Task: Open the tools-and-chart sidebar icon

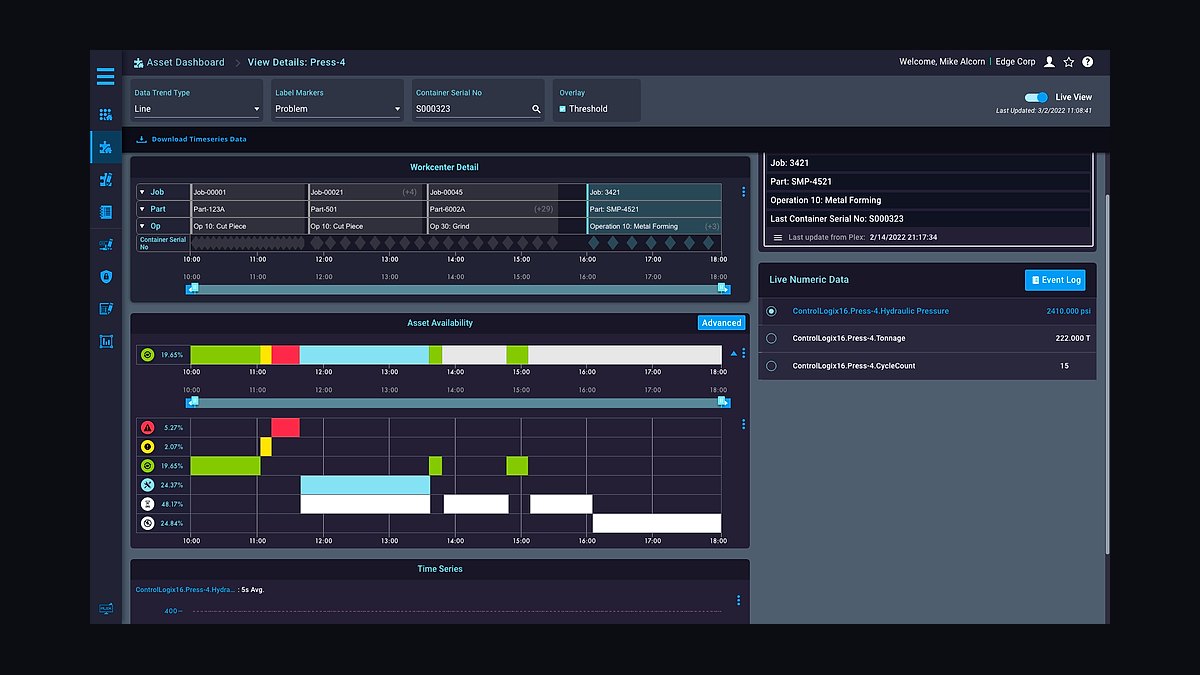Action: pyautogui.click(x=105, y=179)
